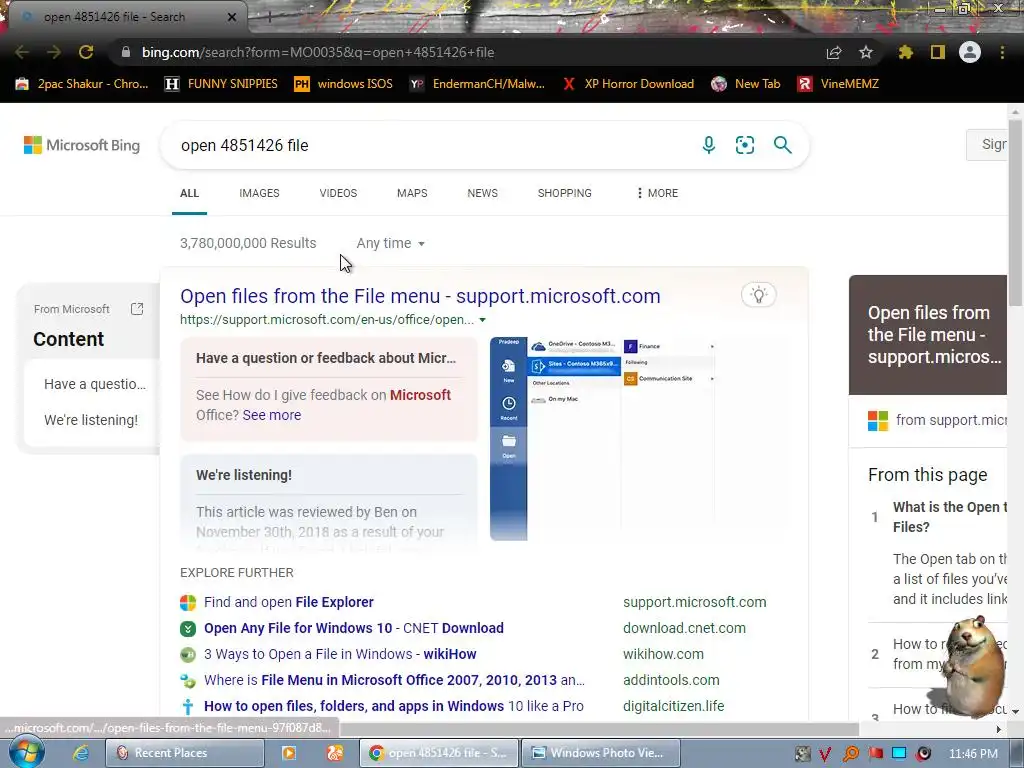
Task: Expand the arrow beside support.microsoft.com URL
Action: click(483, 320)
